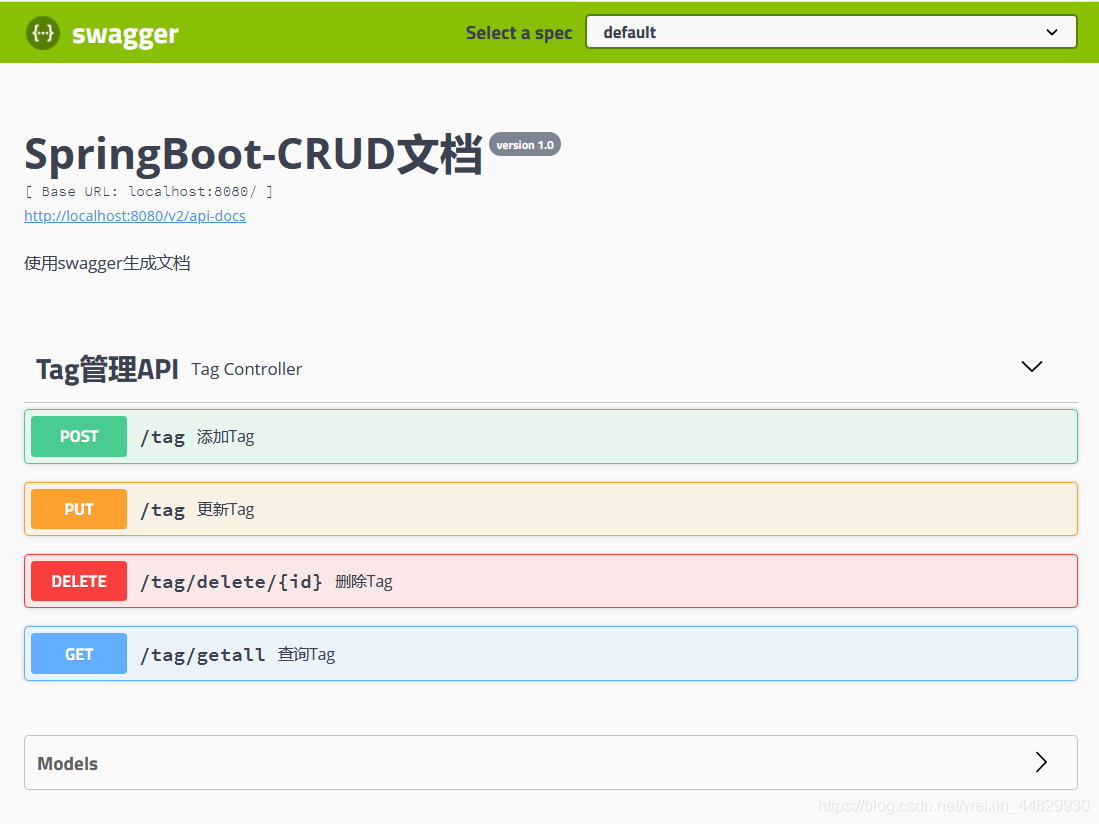
Task: Expand the 查询Tag operation row
Action: point(551,654)
